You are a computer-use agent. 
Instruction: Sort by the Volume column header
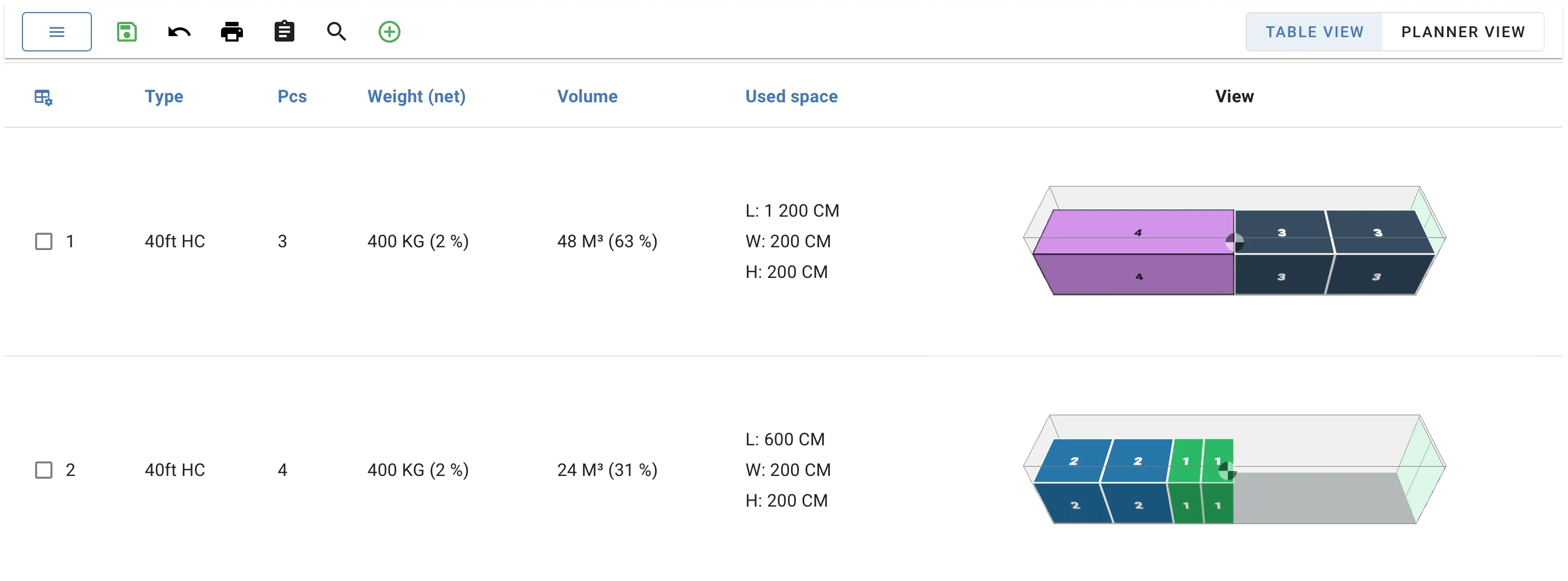click(x=588, y=97)
